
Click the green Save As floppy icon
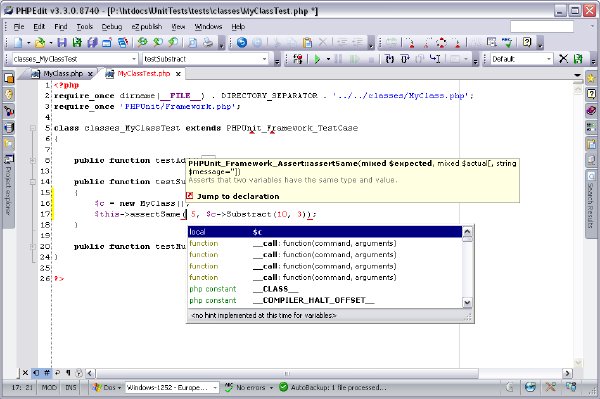(77, 42)
